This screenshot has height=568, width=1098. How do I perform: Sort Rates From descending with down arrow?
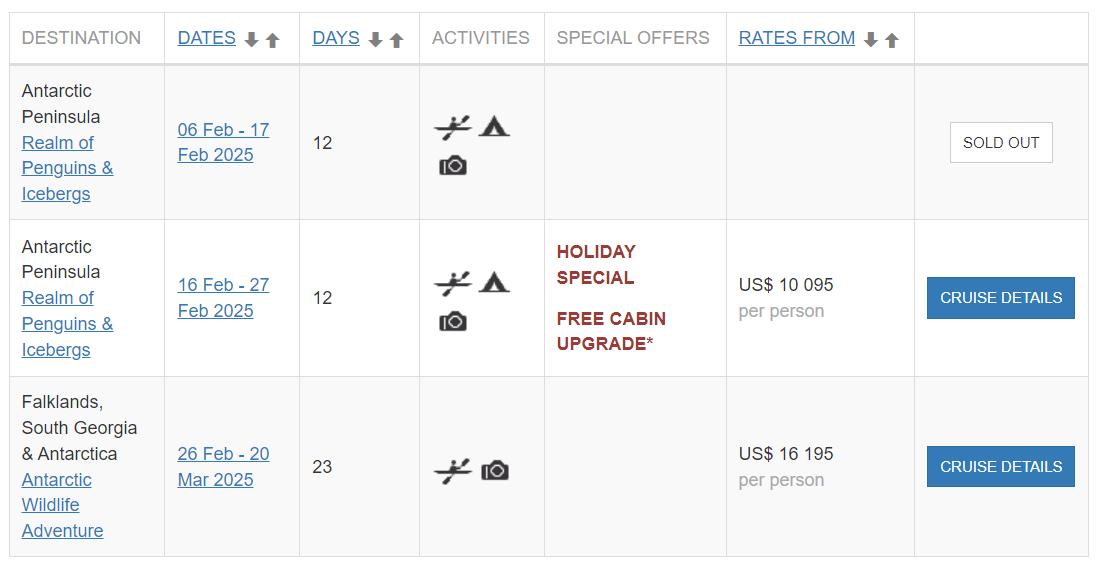tap(870, 40)
